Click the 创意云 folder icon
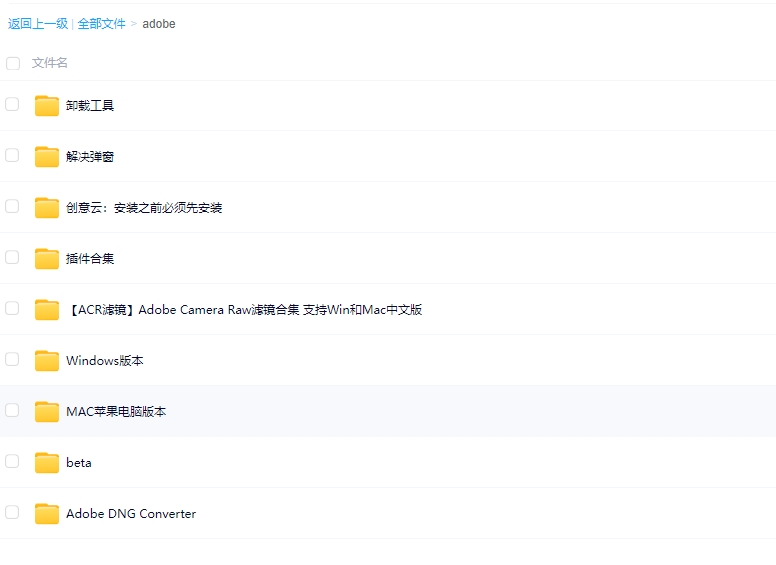776x565 pixels. coord(47,208)
